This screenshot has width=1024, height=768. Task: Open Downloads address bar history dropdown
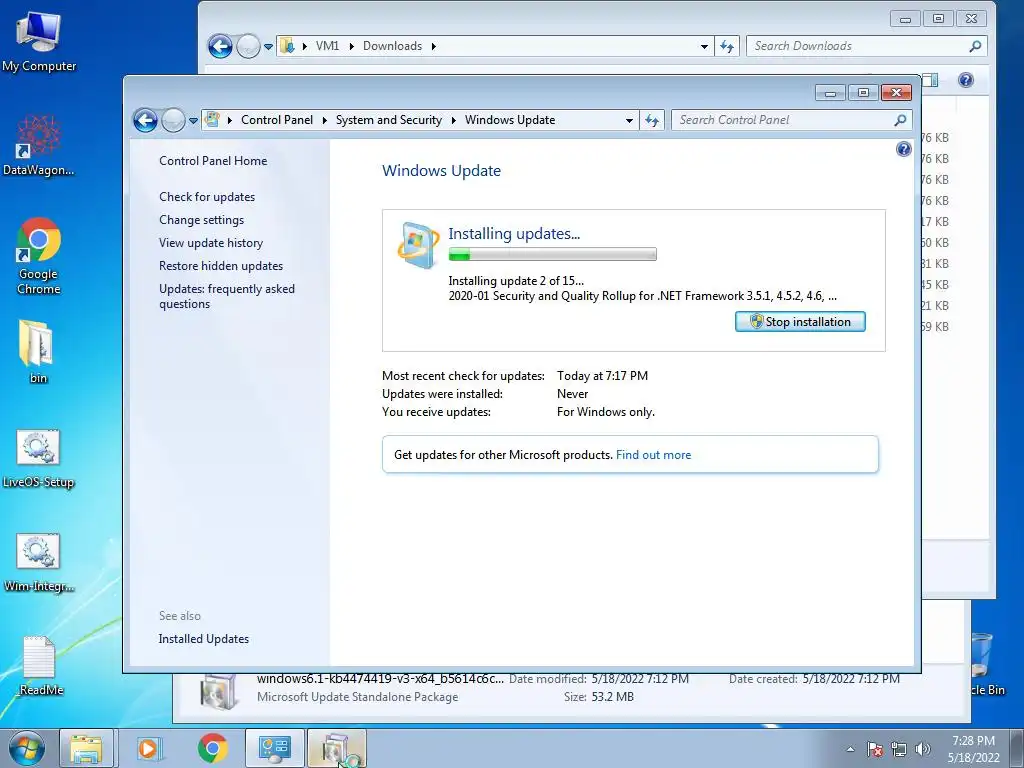pos(704,46)
